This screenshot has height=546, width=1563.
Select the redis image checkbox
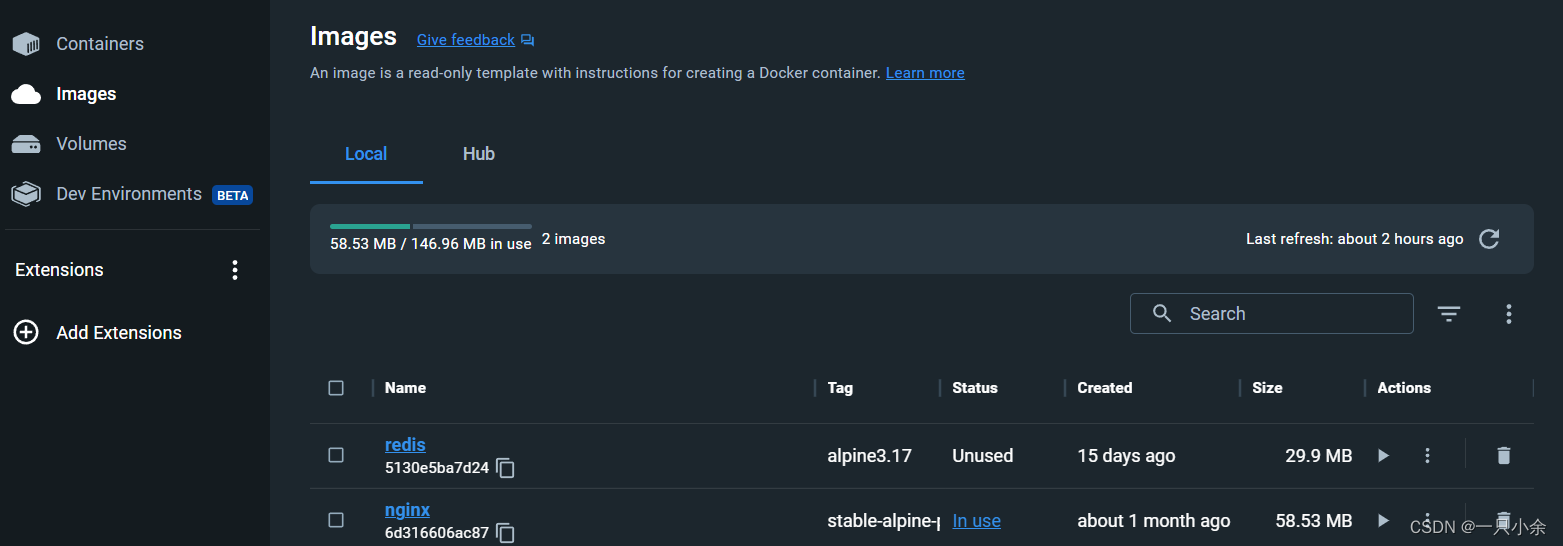point(336,455)
